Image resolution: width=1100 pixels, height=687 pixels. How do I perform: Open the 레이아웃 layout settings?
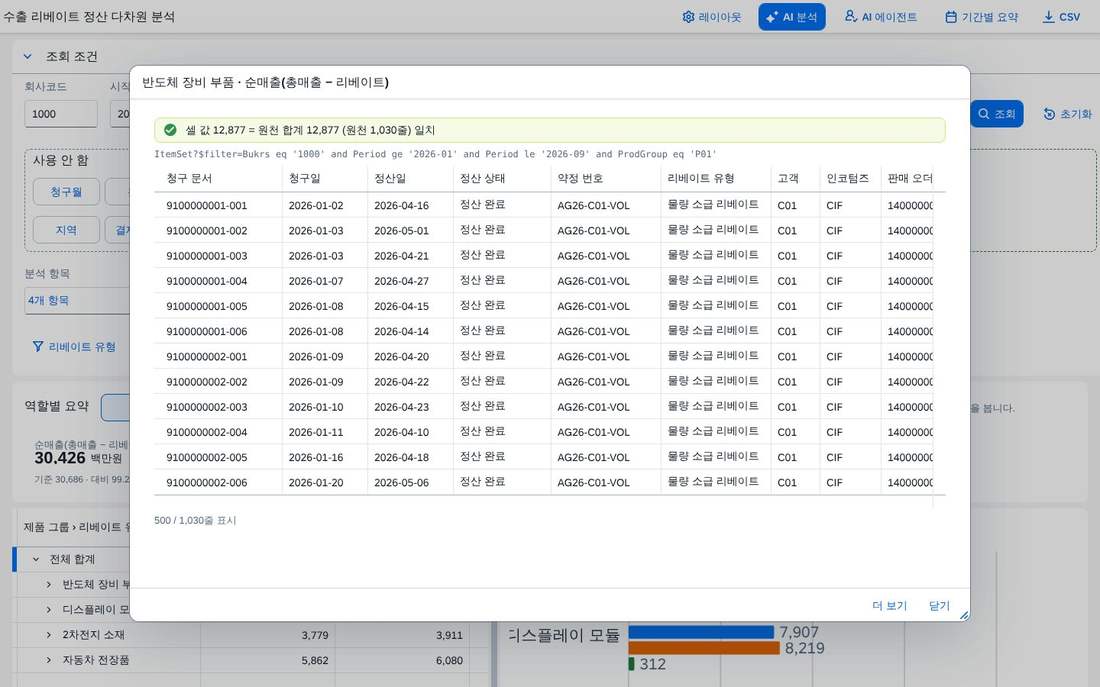pyautogui.click(x=711, y=17)
